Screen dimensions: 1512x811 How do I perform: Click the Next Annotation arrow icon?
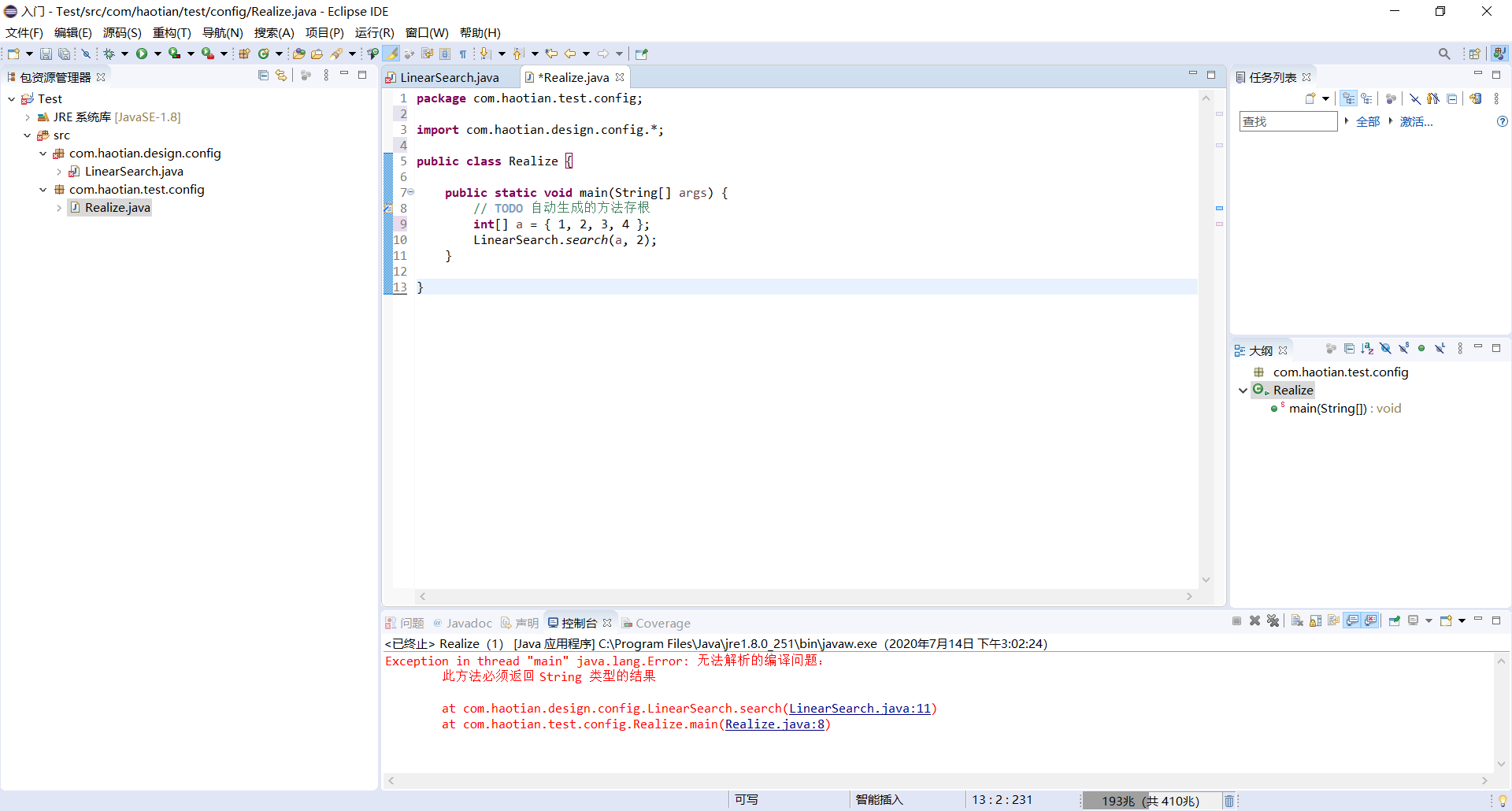pos(485,54)
